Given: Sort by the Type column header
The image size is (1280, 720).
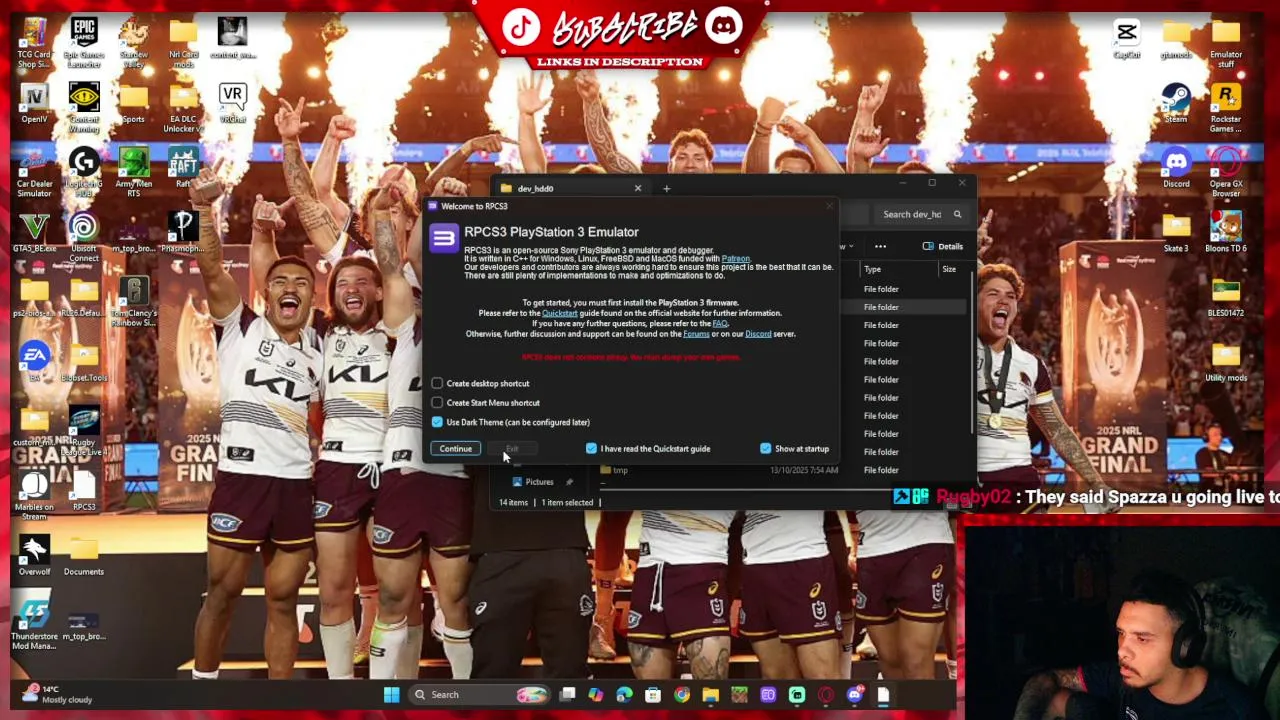Looking at the screenshot, I should (x=873, y=269).
